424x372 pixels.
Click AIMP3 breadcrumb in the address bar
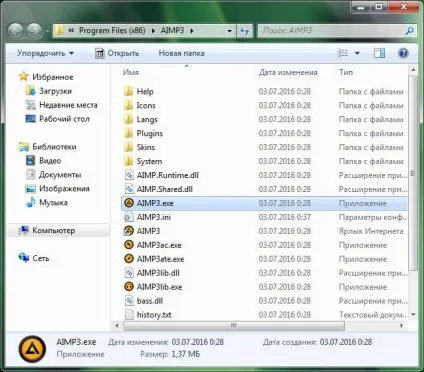coord(172,31)
